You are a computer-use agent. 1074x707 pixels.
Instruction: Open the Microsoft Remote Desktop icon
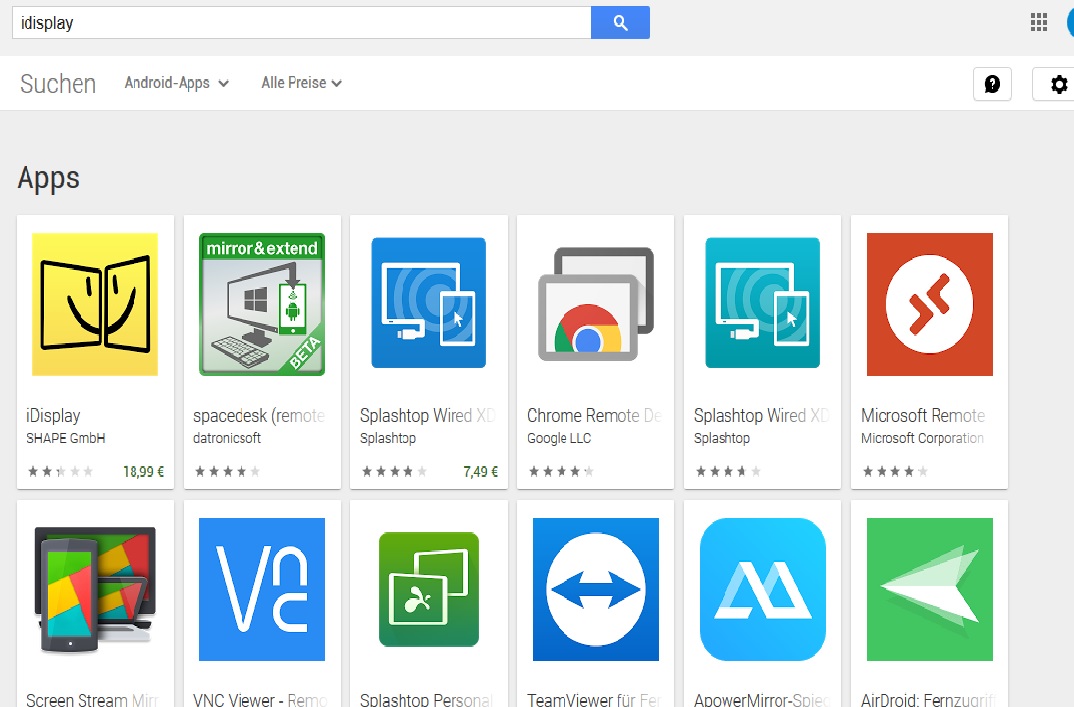929,304
